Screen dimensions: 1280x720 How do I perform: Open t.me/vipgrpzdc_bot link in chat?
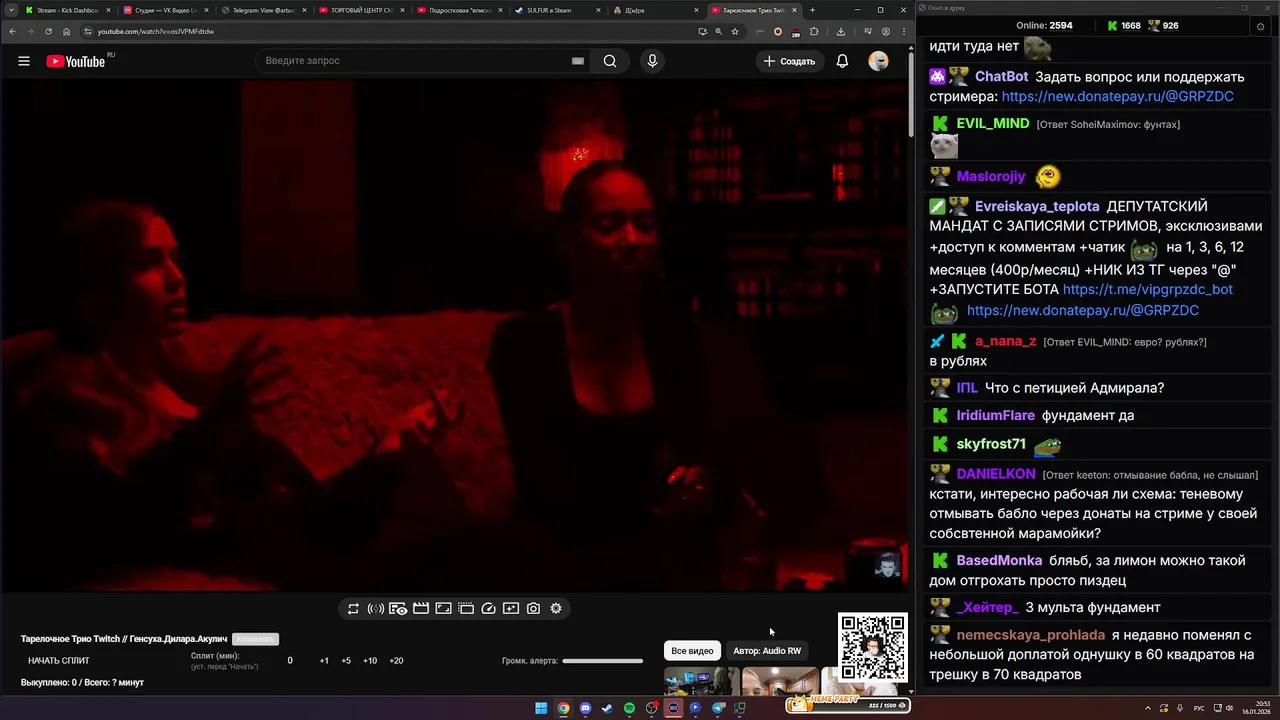1147,289
